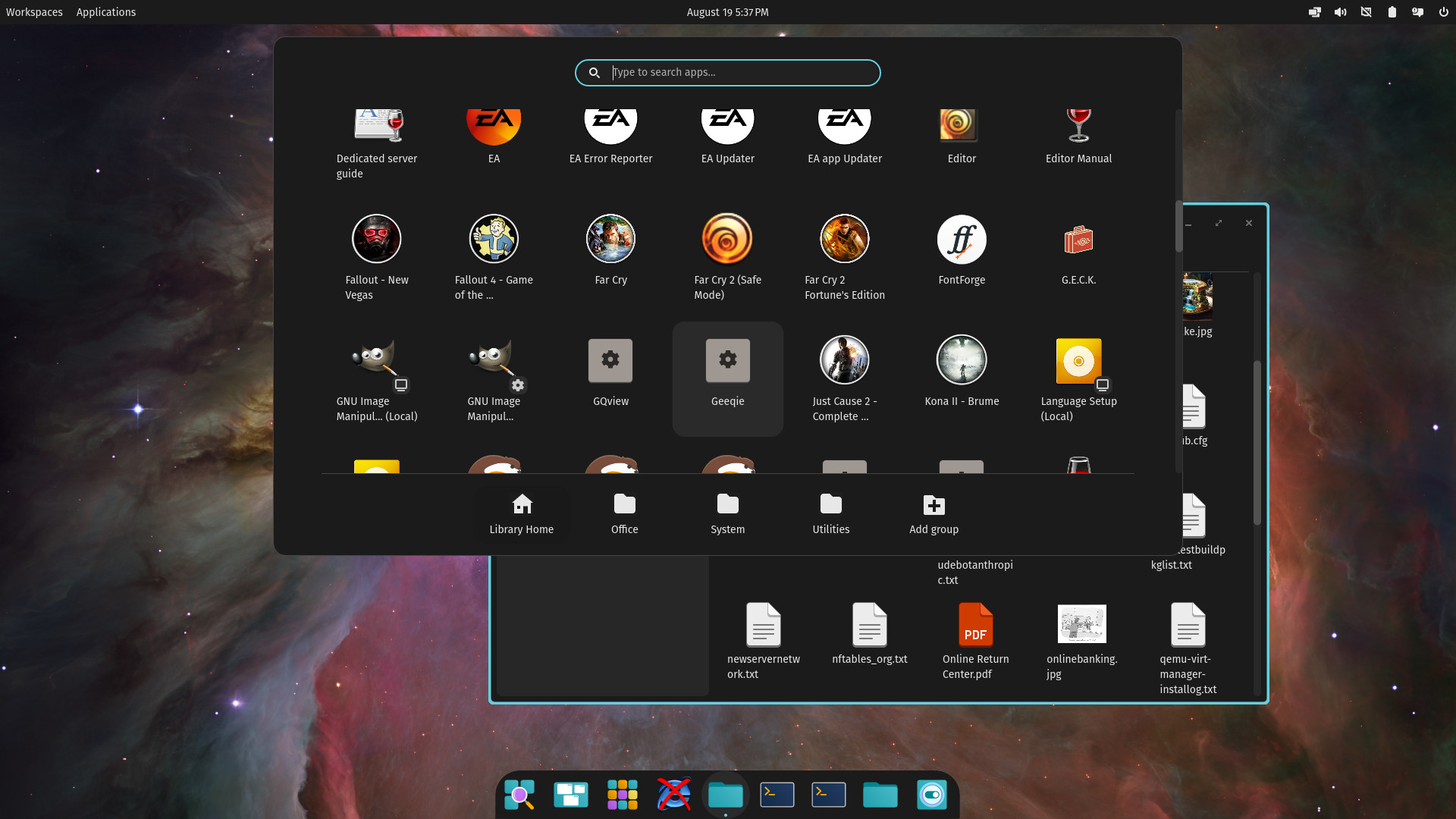Open Workspaces in top panel

34,12
